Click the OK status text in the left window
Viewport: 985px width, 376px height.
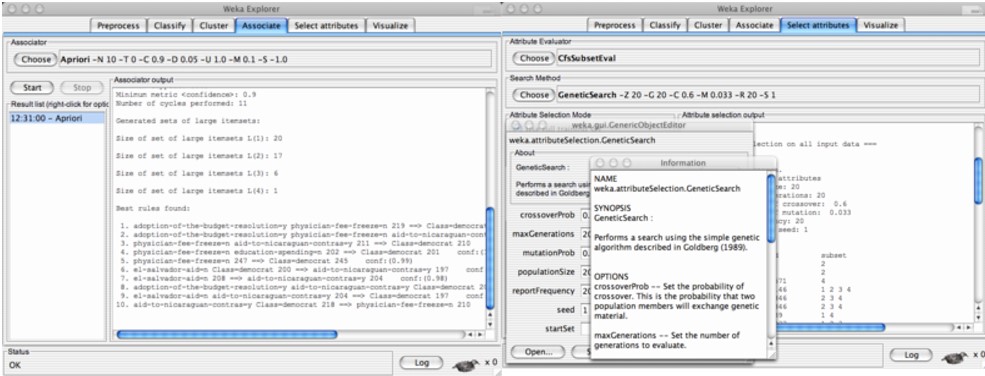point(15,365)
